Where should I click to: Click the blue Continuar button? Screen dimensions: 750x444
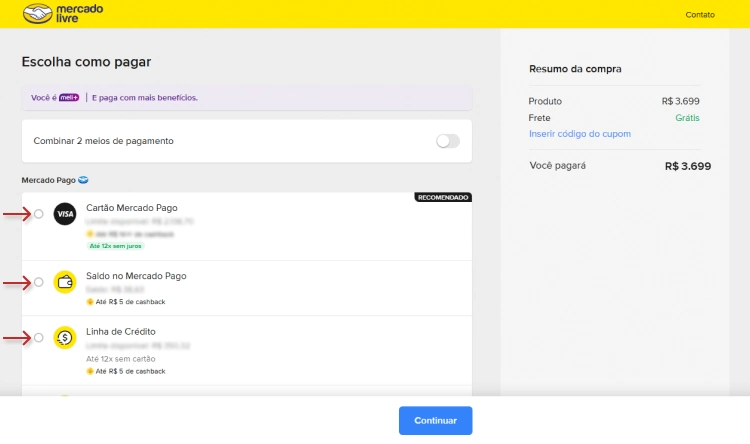click(435, 421)
